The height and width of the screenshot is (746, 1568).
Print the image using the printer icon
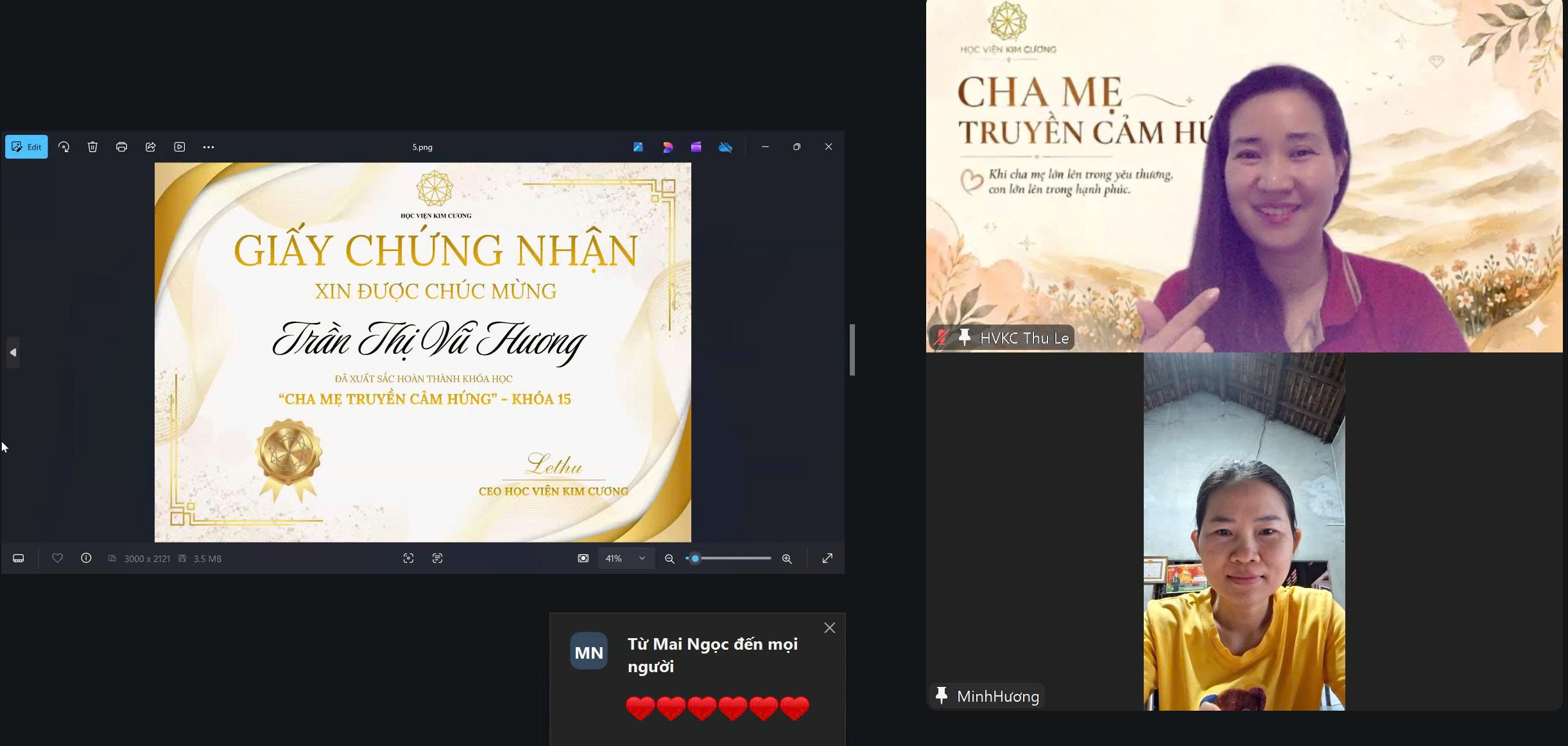click(121, 147)
